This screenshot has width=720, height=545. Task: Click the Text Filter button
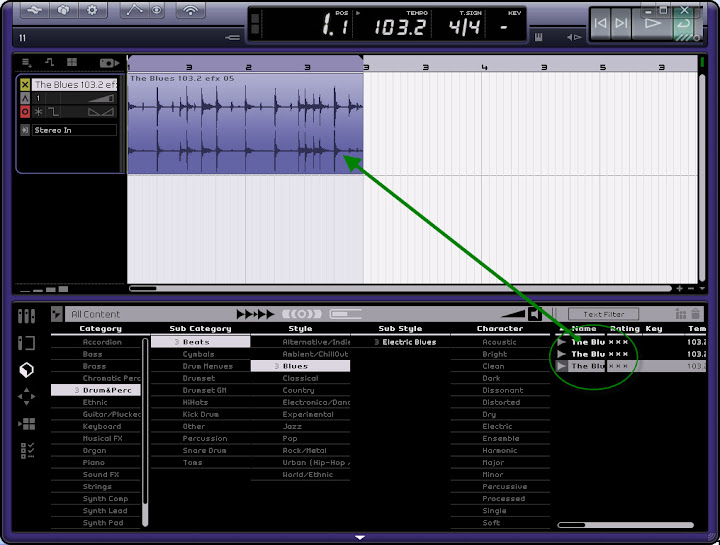[x=603, y=314]
